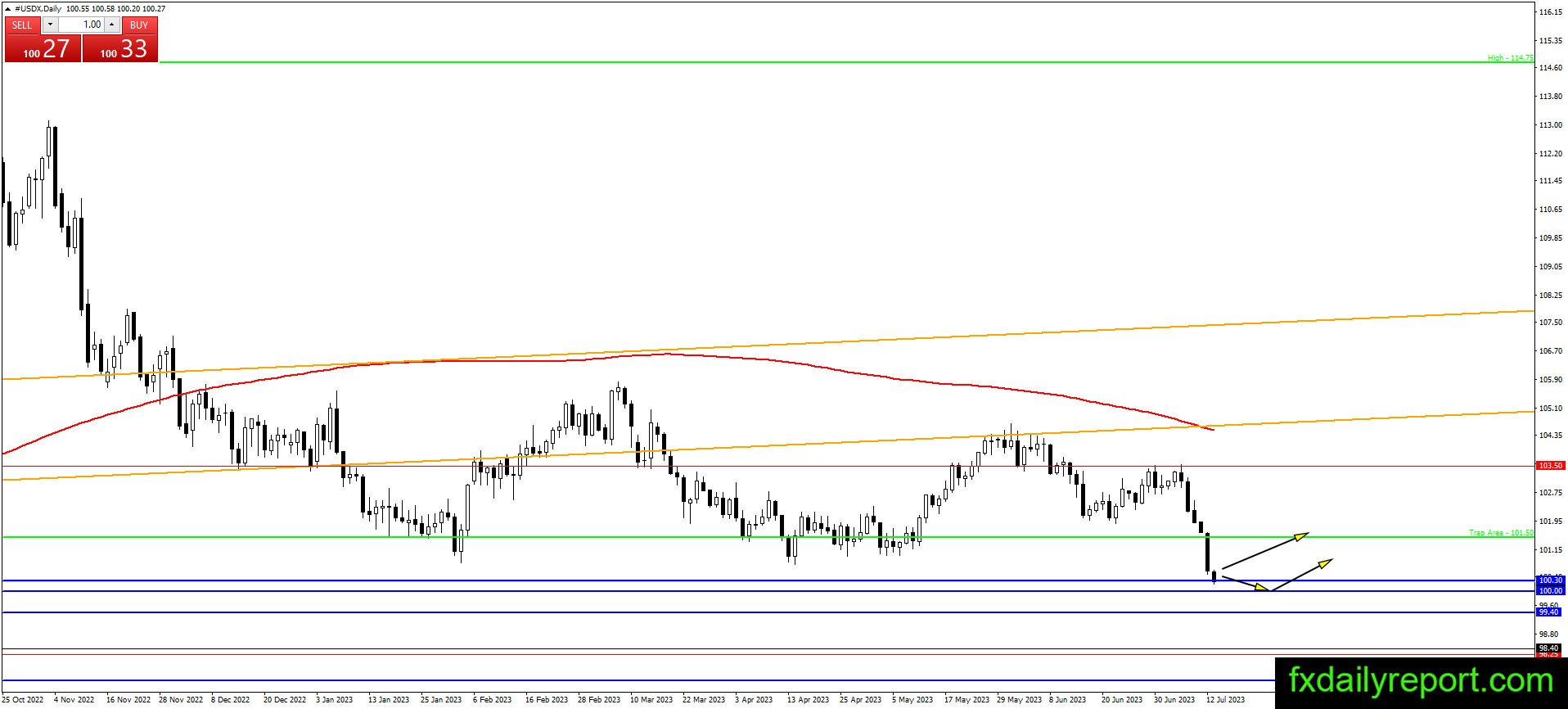The height and width of the screenshot is (709, 1568).
Task: Click the 12 Jul 2023 date label
Action: click(x=1225, y=700)
